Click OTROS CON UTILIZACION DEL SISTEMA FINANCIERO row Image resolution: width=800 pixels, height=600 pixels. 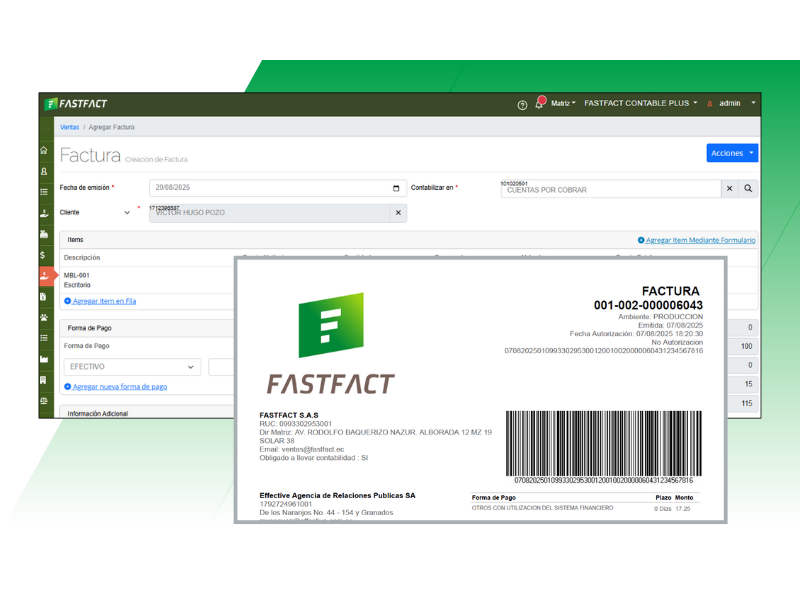click(585, 509)
